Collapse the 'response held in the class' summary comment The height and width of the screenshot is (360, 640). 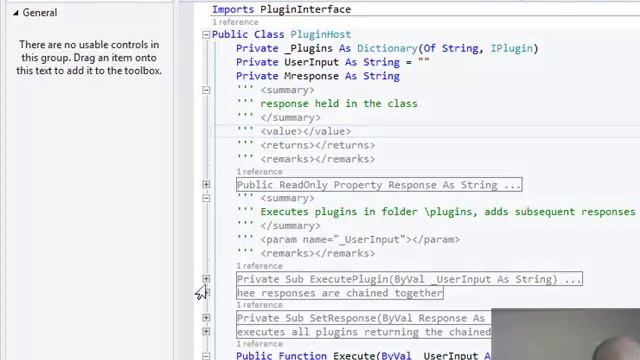206,90
